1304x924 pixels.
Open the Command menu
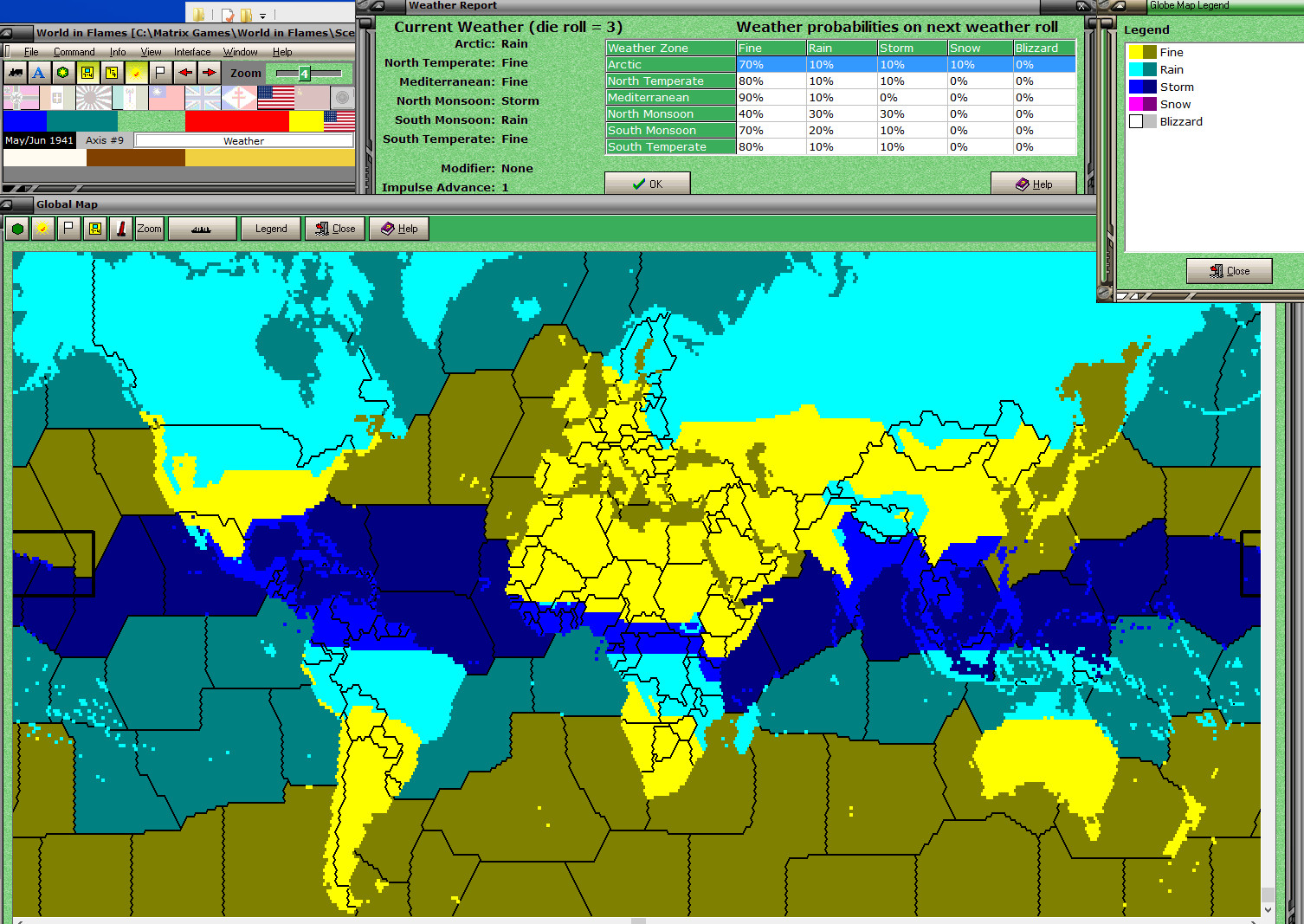[74, 51]
